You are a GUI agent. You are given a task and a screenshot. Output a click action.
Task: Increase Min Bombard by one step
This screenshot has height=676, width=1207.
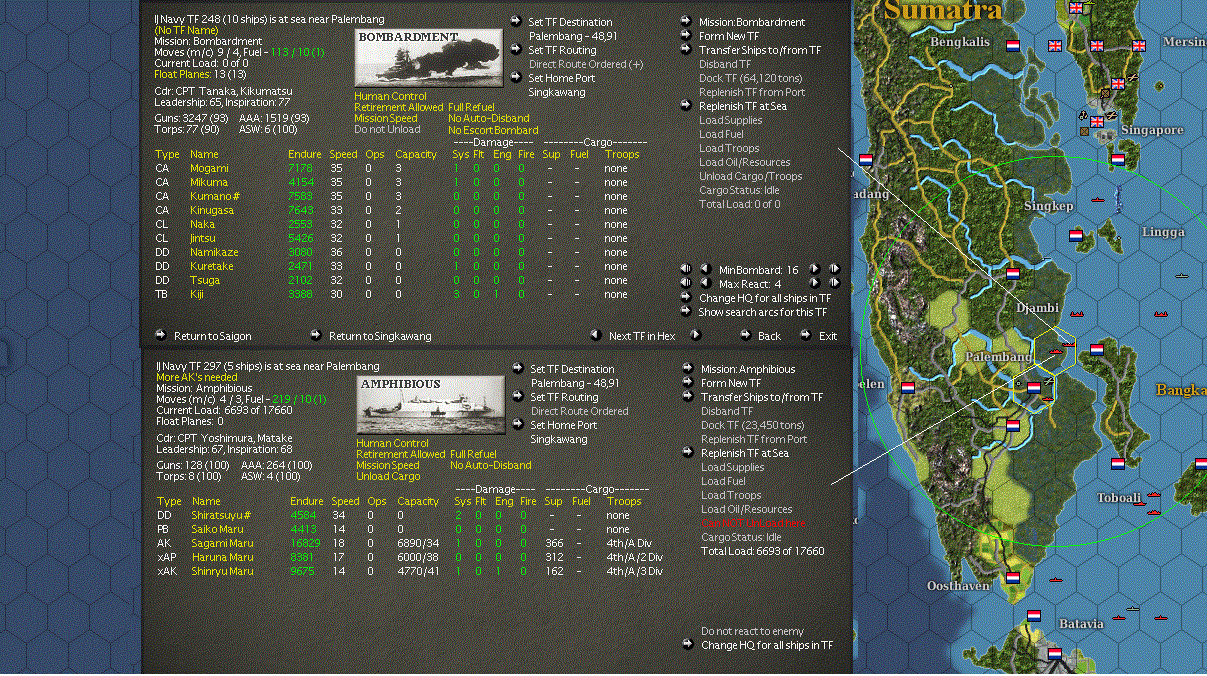pyautogui.click(x=814, y=269)
